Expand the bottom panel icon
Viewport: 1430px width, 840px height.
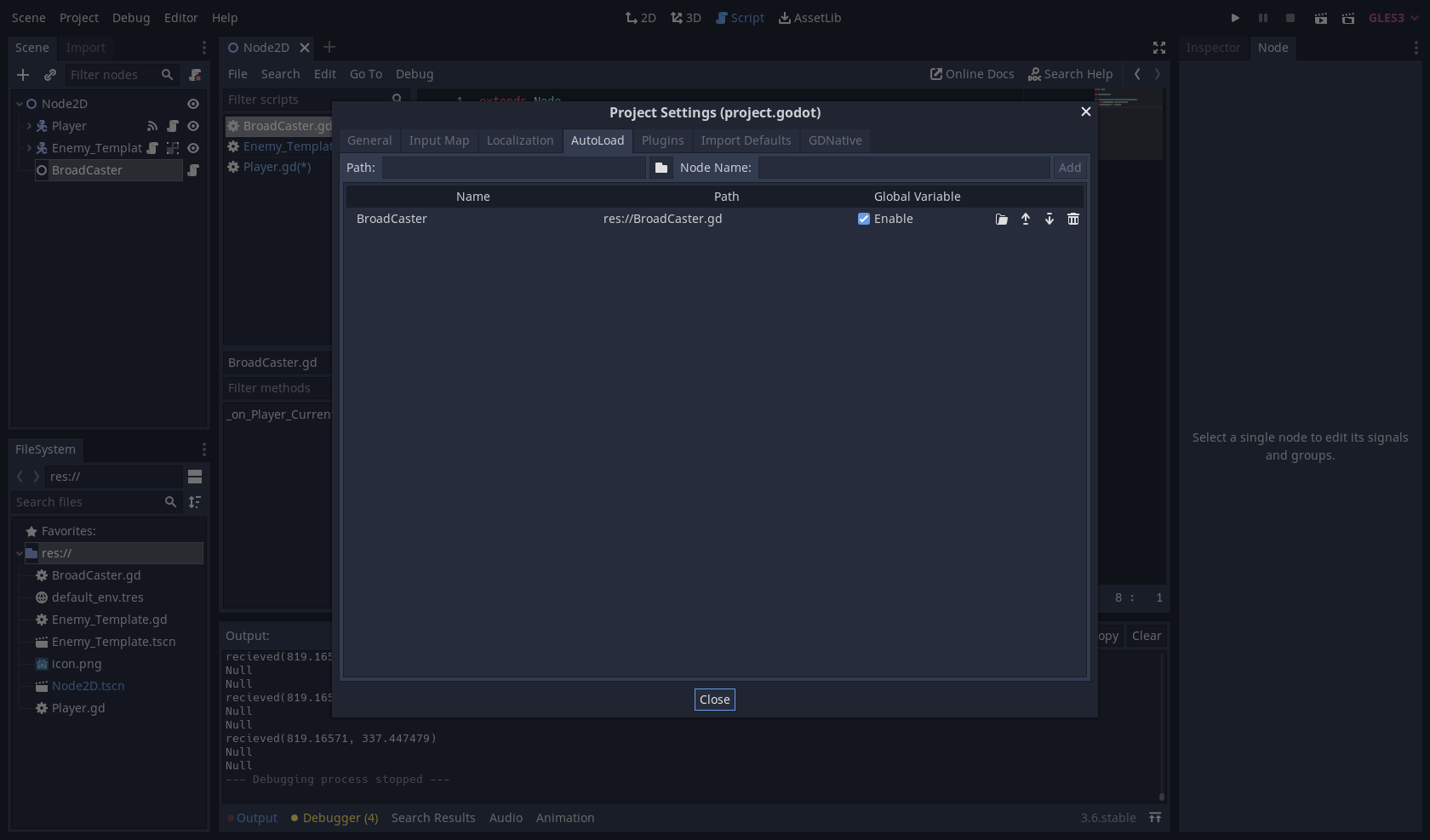click(x=1155, y=818)
